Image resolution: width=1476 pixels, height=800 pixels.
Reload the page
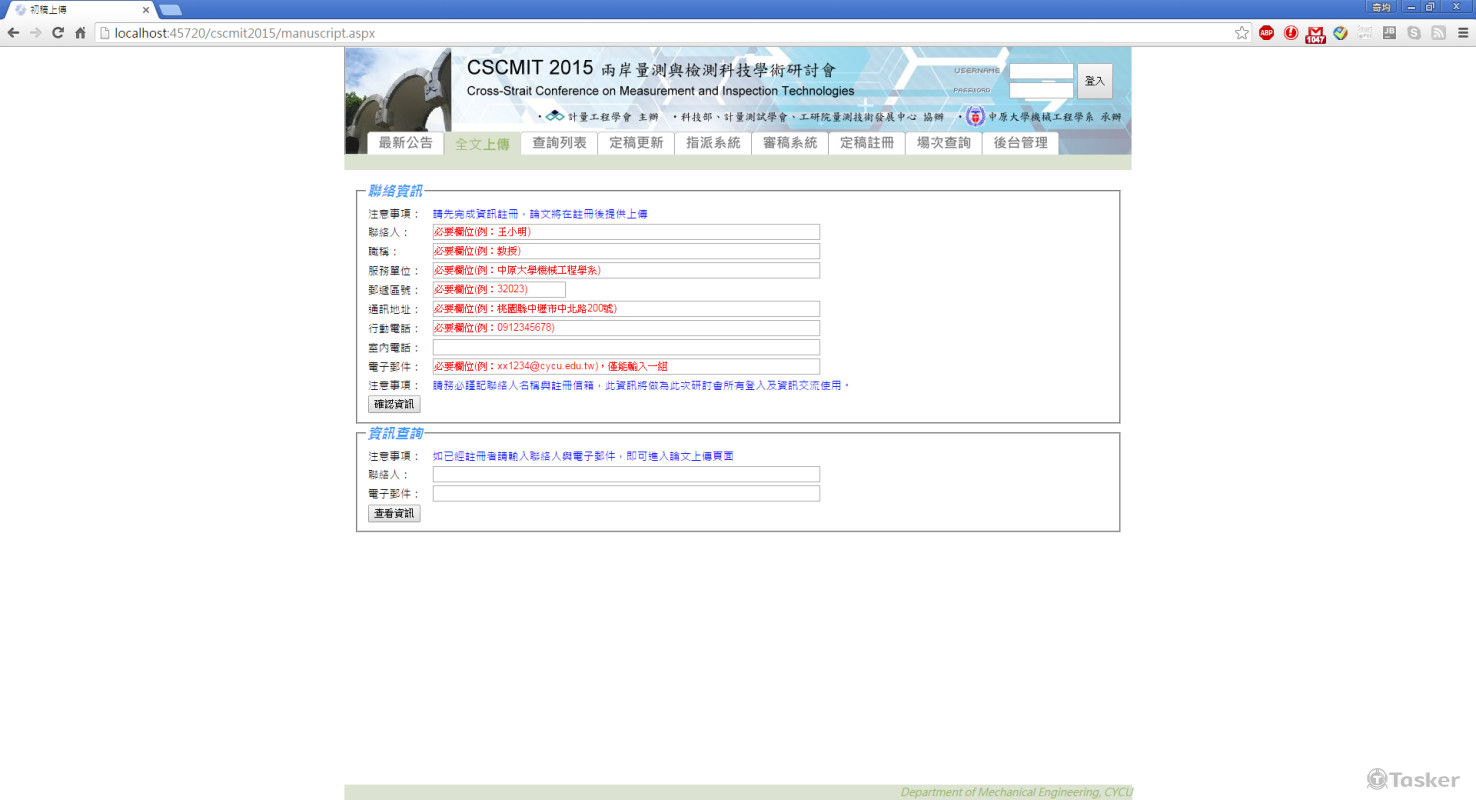tap(60, 32)
